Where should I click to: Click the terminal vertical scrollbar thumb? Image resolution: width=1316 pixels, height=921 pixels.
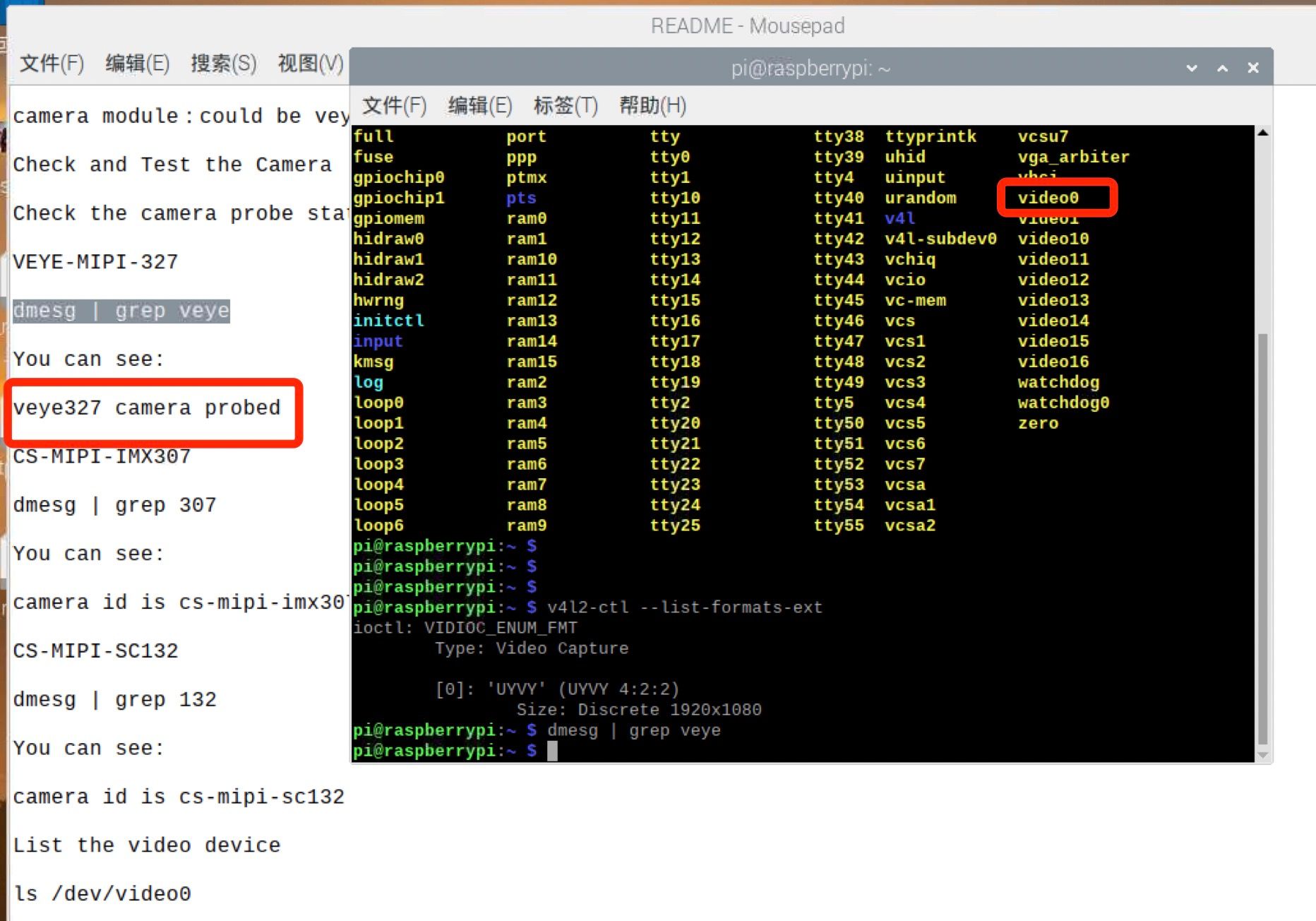coord(1263,539)
